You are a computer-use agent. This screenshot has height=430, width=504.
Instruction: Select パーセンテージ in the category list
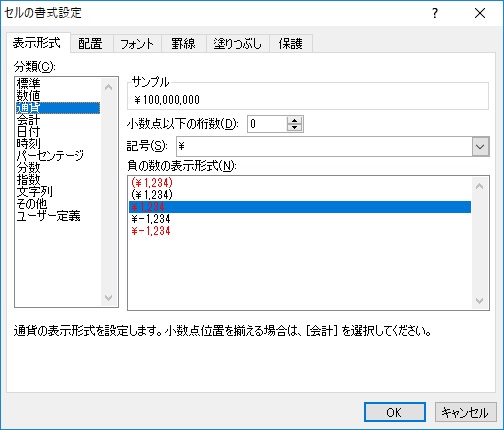pos(58,156)
